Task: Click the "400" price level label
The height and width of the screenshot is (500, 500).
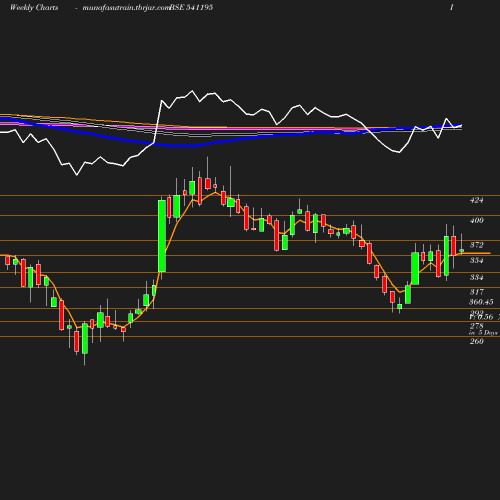Action: tap(476, 220)
